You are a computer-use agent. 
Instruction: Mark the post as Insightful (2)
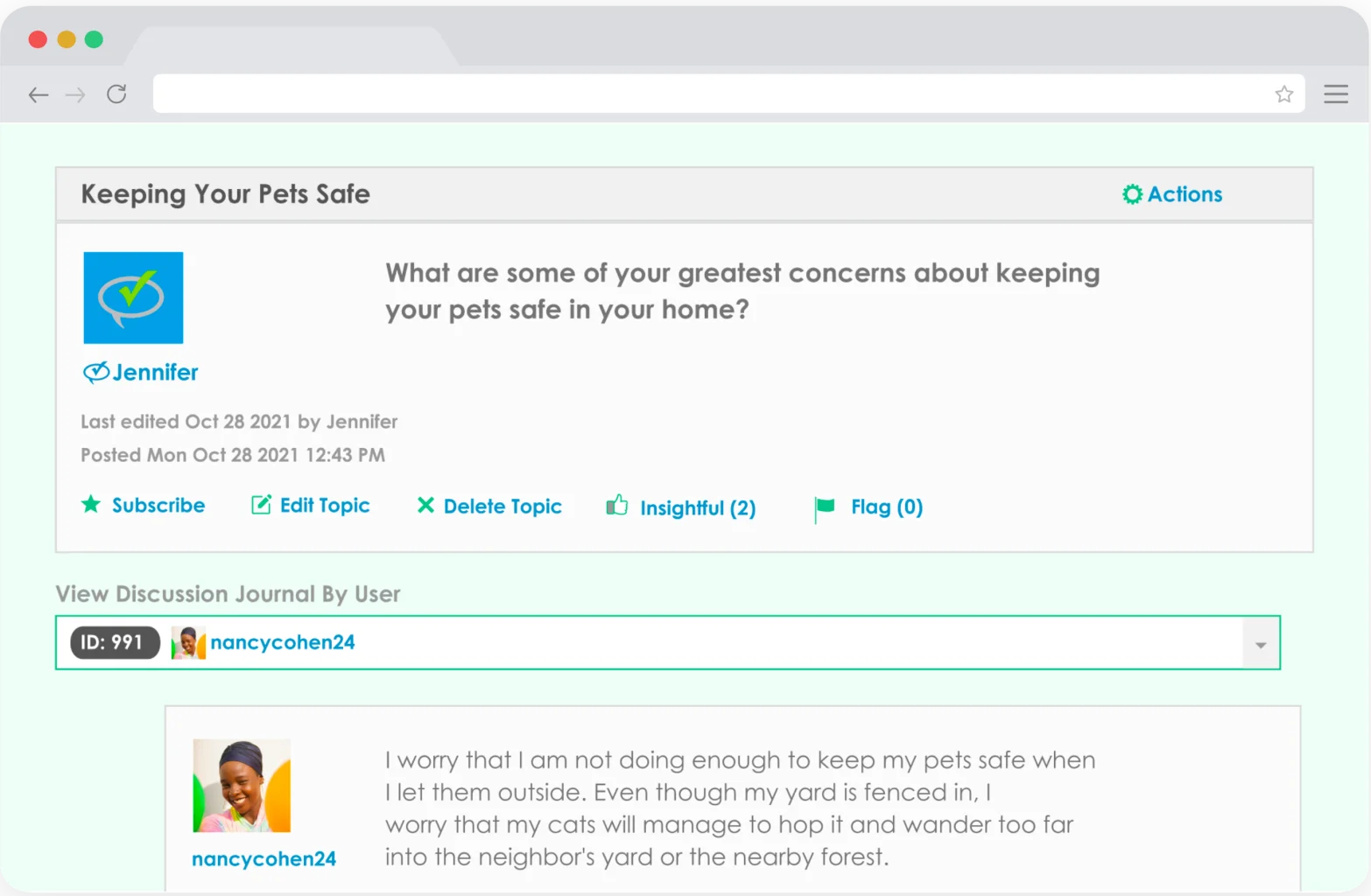pyautogui.click(x=697, y=507)
